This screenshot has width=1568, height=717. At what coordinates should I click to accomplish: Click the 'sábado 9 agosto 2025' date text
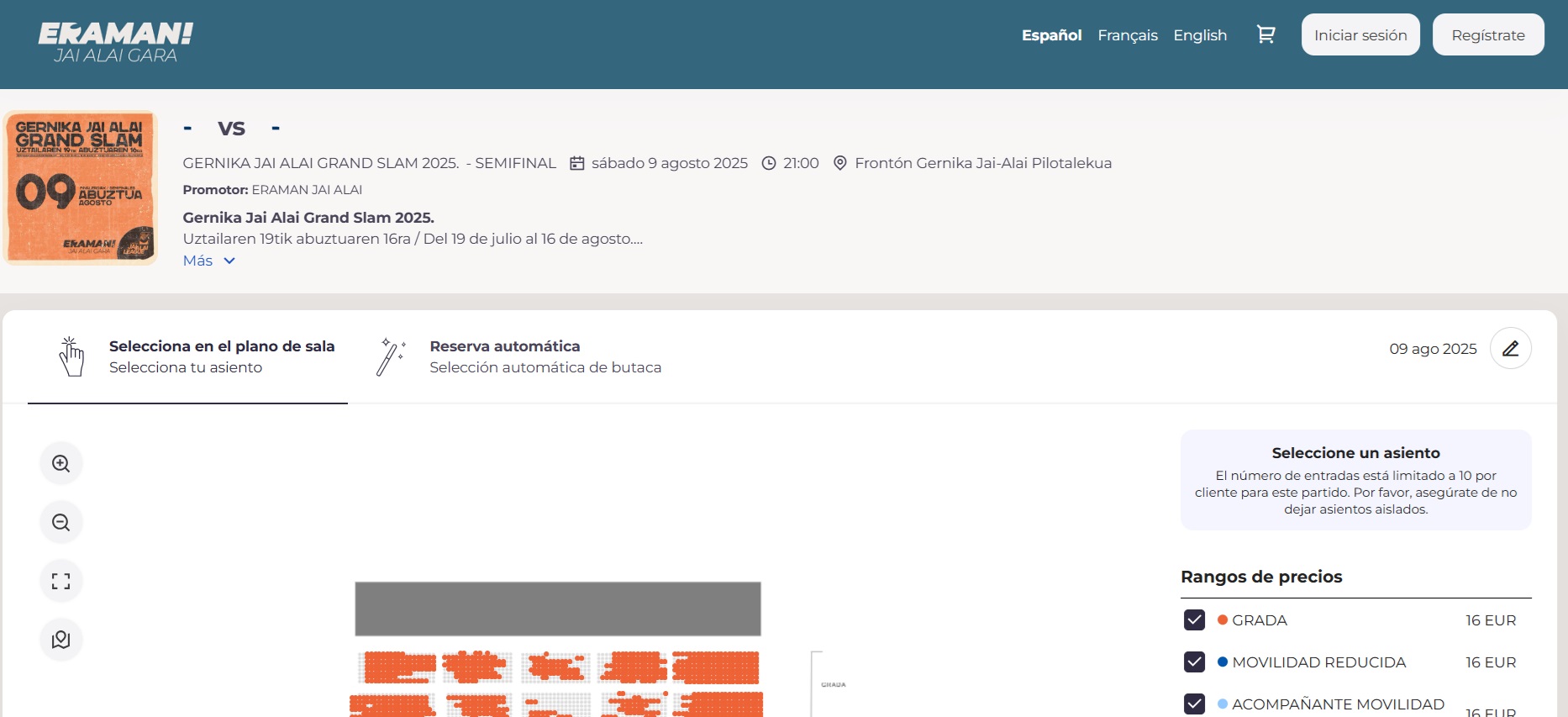pyautogui.click(x=670, y=163)
